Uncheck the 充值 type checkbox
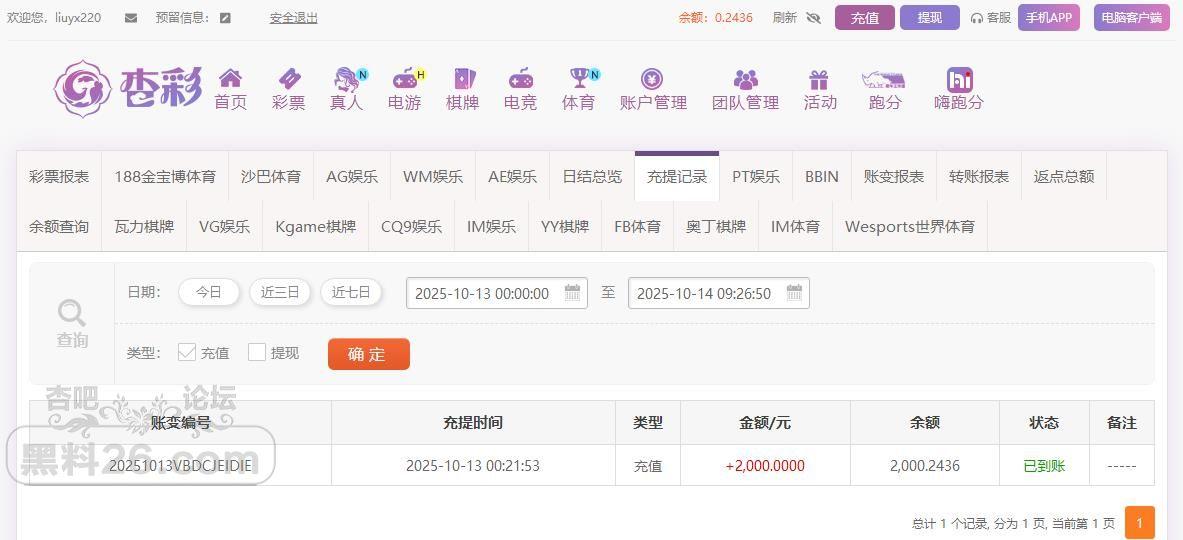This screenshot has height=540, width=1183. (187, 352)
